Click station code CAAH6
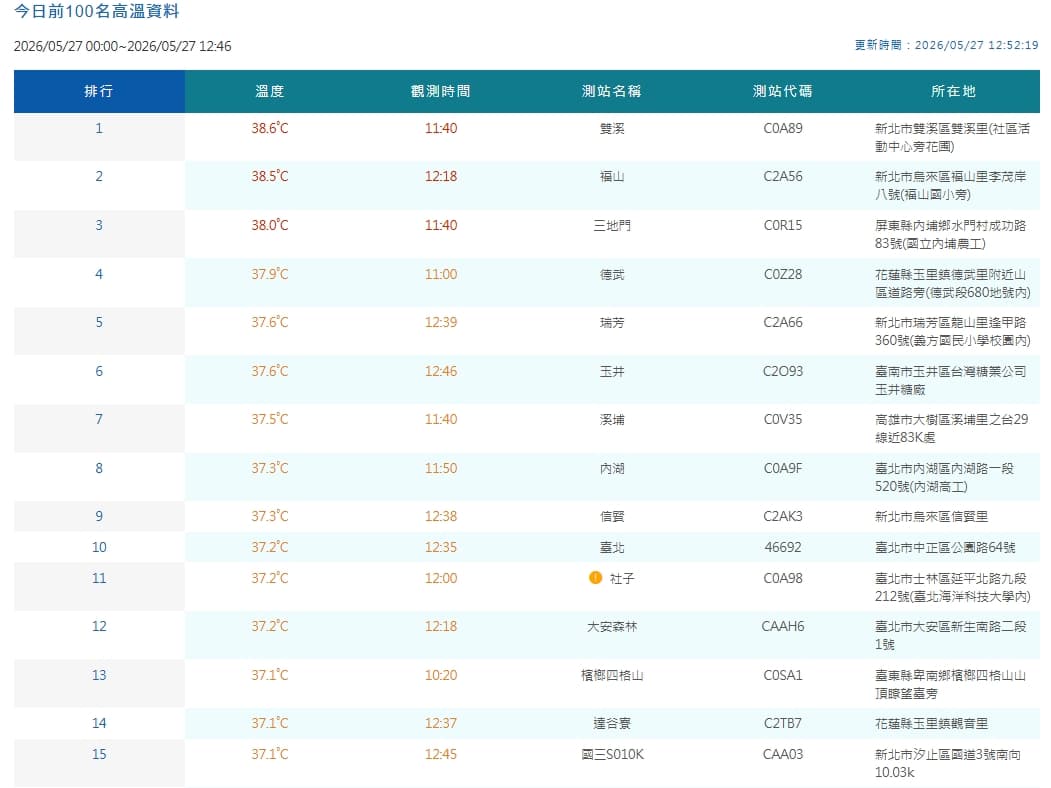The width and height of the screenshot is (1051, 788). point(783,627)
